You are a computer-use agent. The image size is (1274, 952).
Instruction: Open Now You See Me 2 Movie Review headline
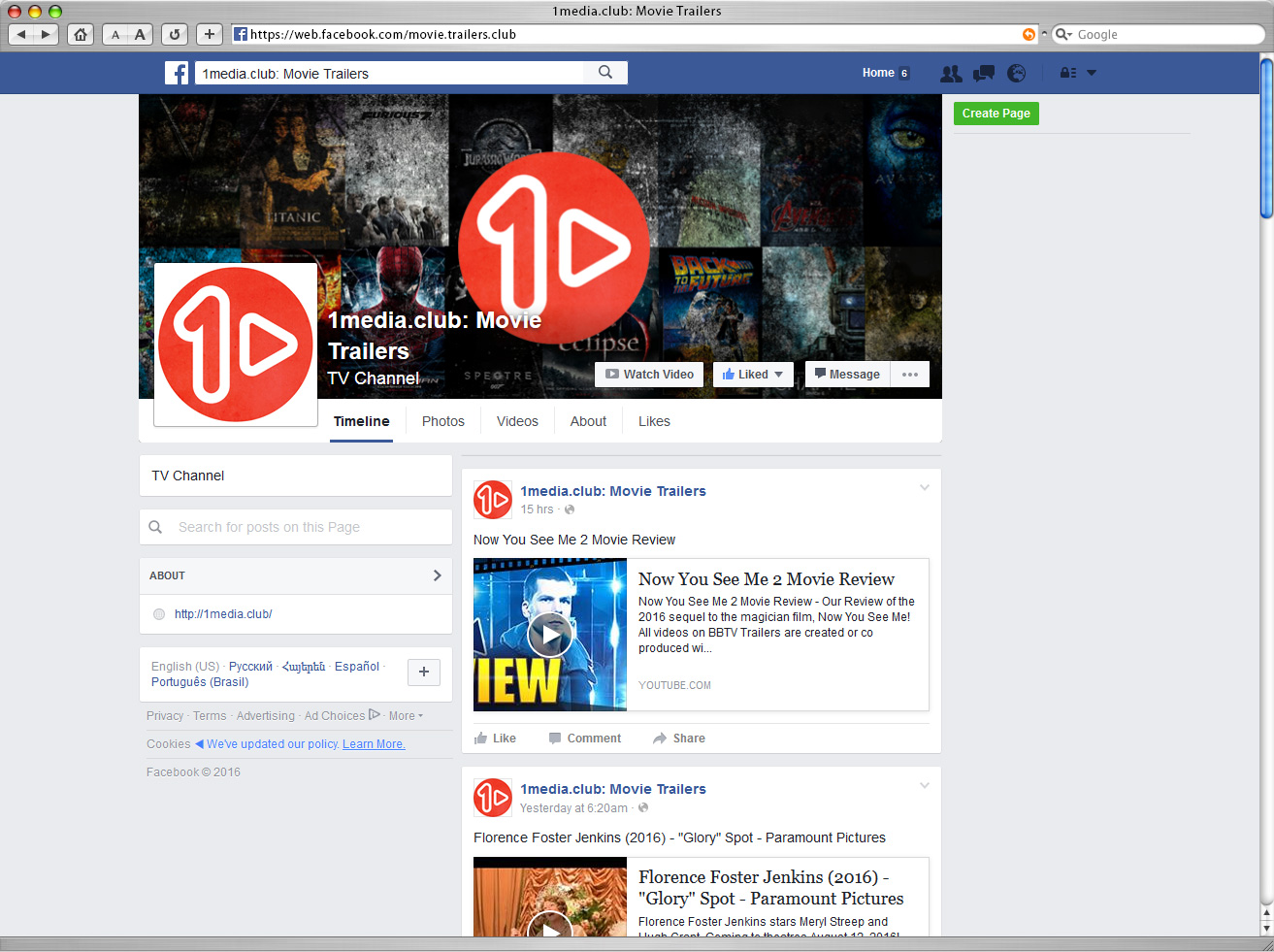coord(767,579)
